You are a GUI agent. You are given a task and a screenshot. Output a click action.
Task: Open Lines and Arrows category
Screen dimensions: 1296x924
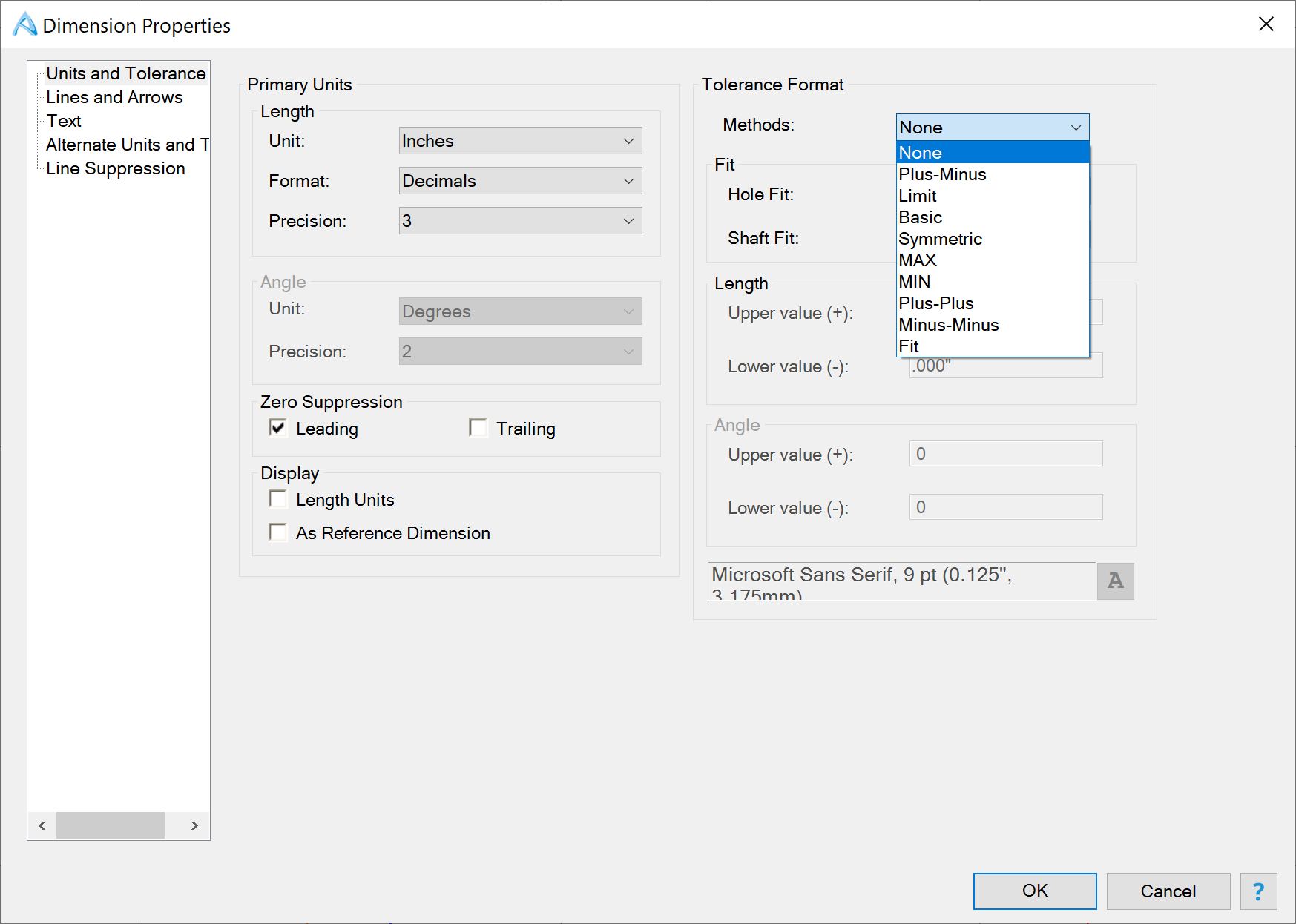pos(114,97)
